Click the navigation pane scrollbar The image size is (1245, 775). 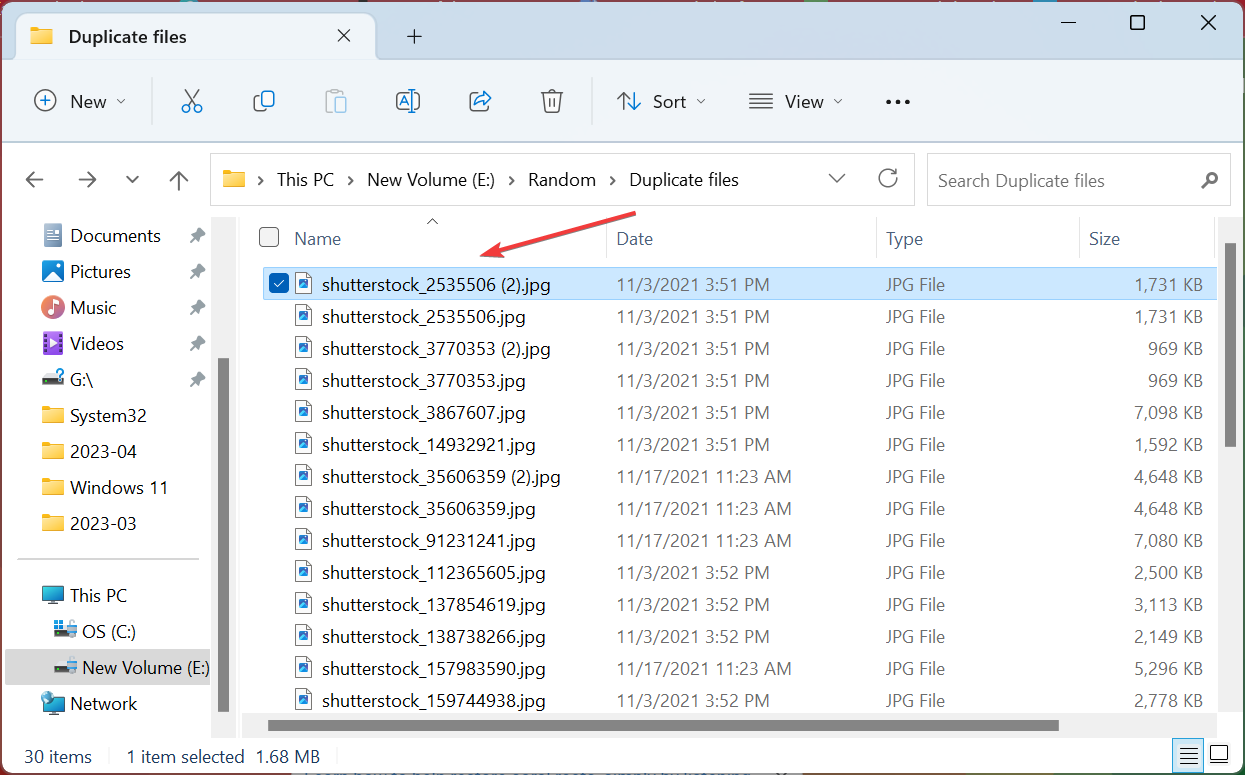(223, 535)
